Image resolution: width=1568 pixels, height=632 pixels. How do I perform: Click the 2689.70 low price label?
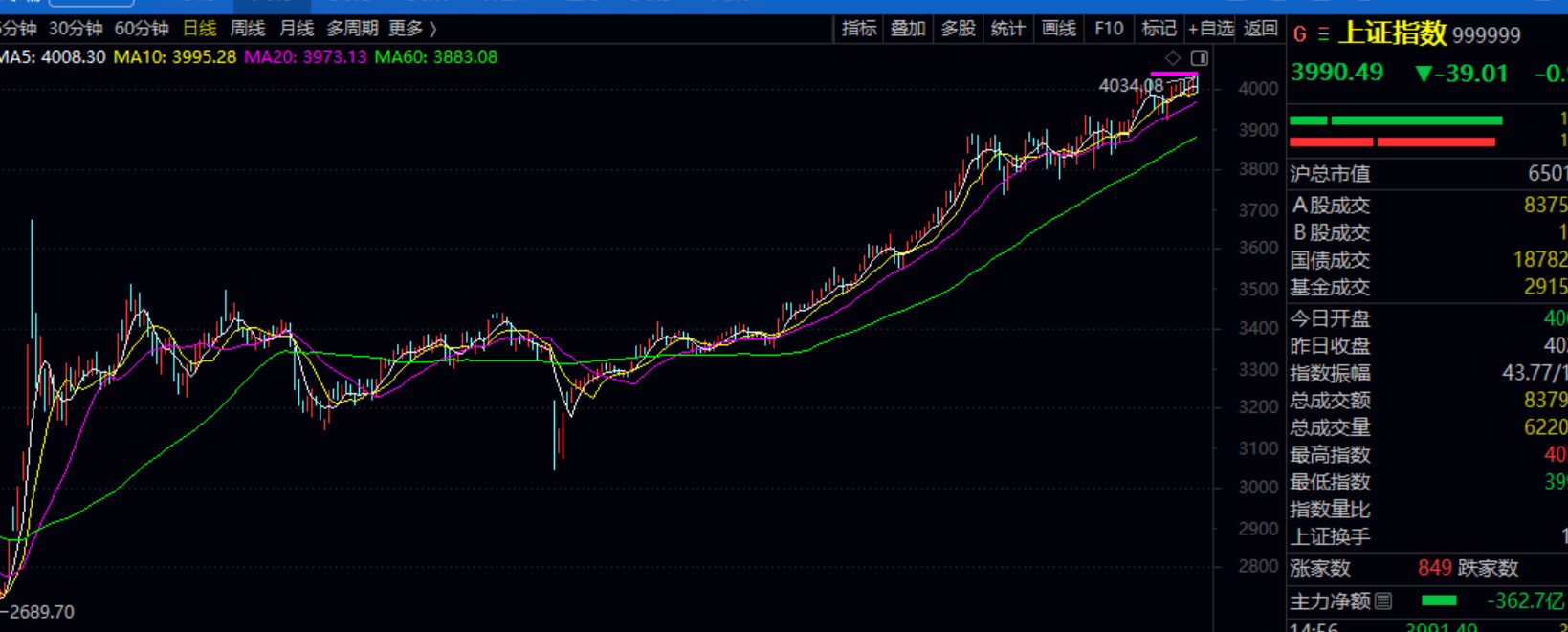click(41, 612)
